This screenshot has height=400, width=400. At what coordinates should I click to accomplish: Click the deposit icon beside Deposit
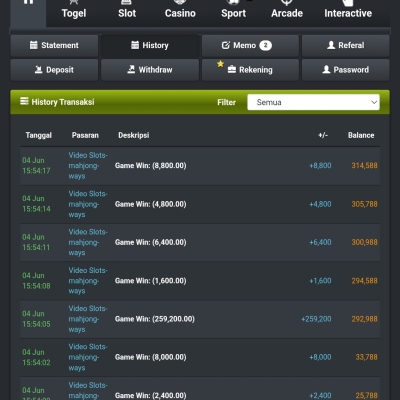(39, 70)
